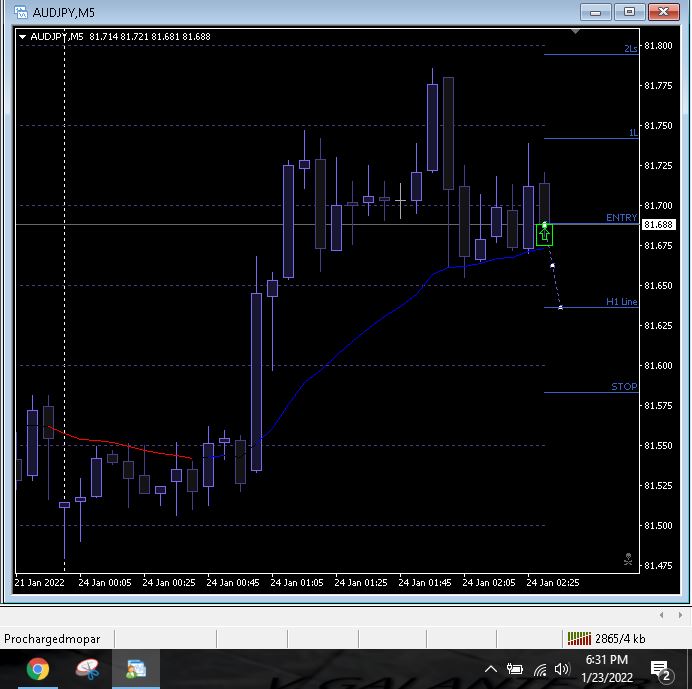
Task: Click the Prochargedmopar status bar profile
Action: [52, 639]
